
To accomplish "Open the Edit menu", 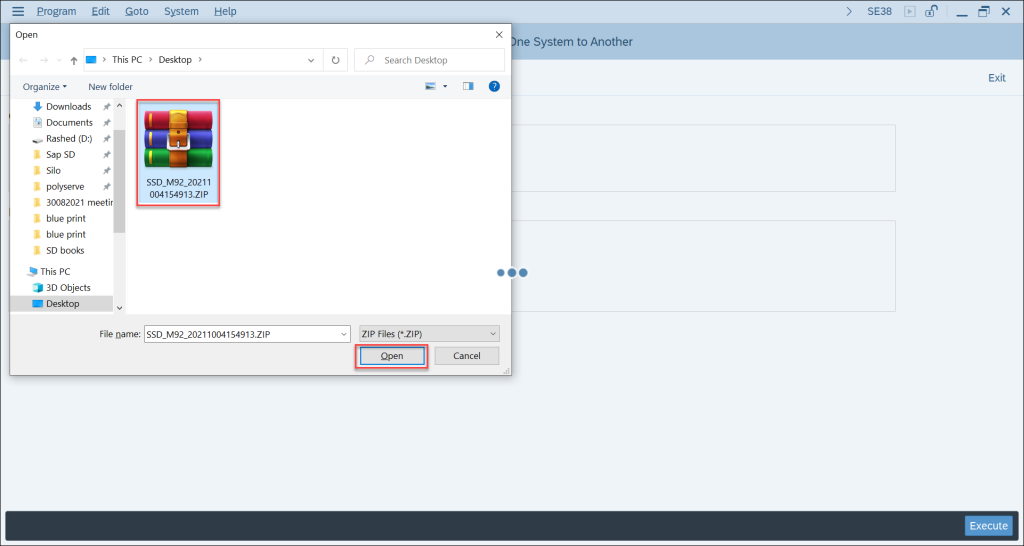I will 101,11.
